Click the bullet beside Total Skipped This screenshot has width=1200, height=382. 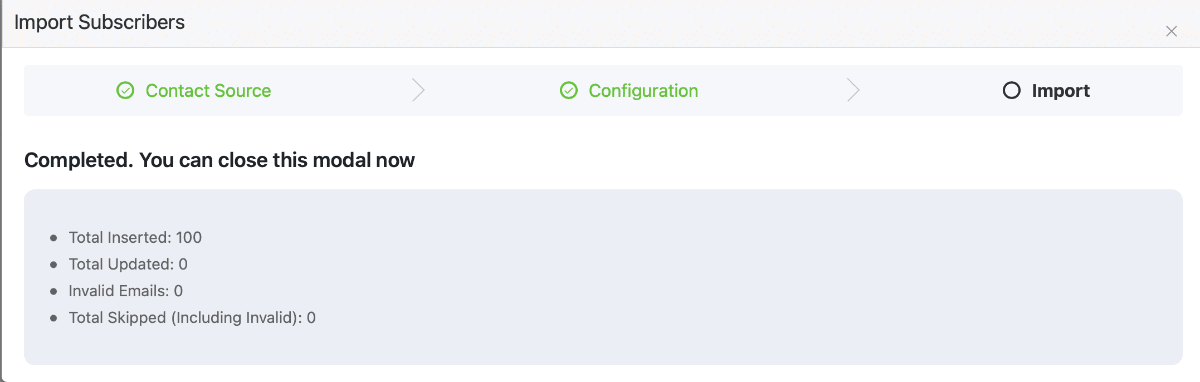[53, 318]
